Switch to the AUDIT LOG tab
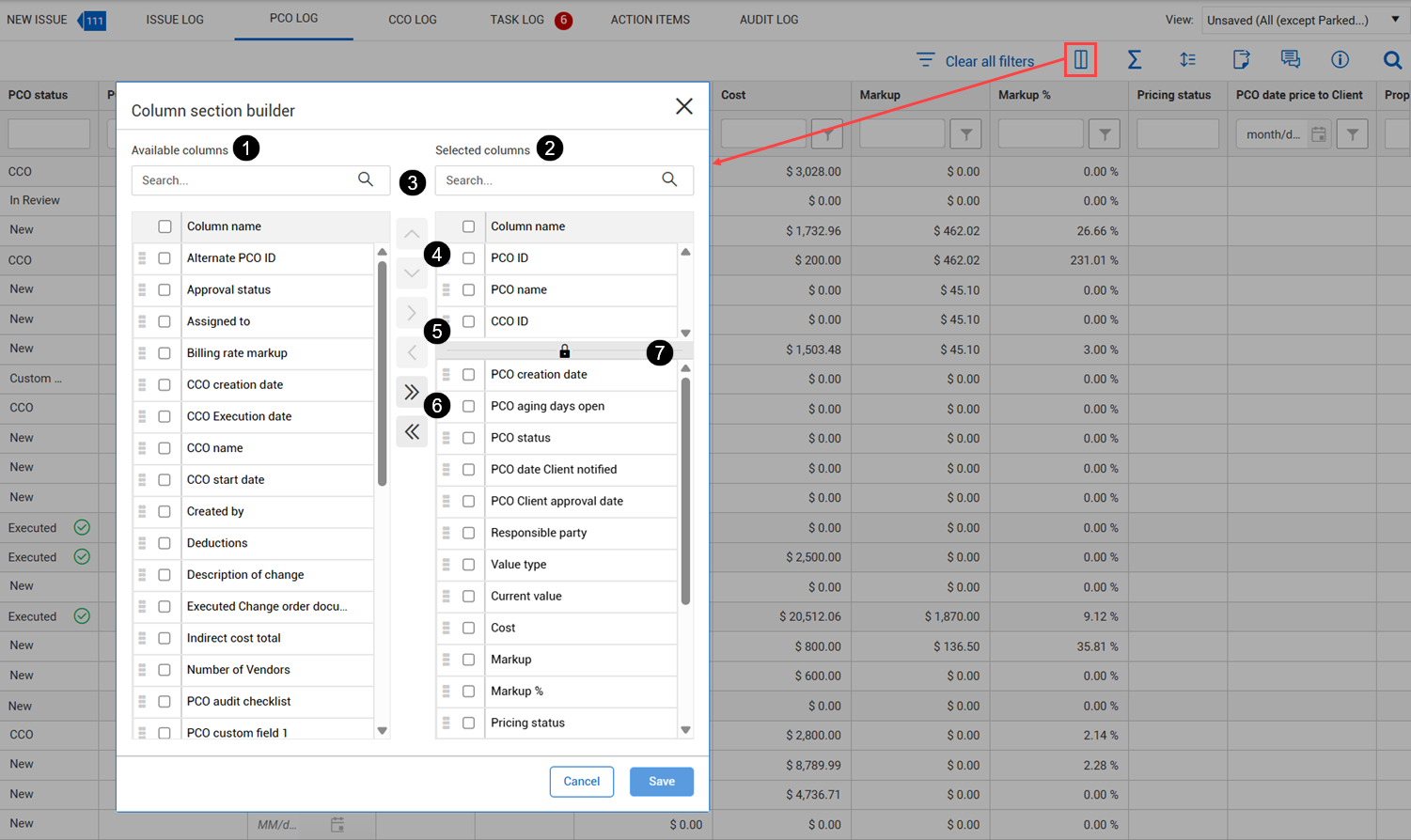The height and width of the screenshot is (840, 1411). click(769, 20)
